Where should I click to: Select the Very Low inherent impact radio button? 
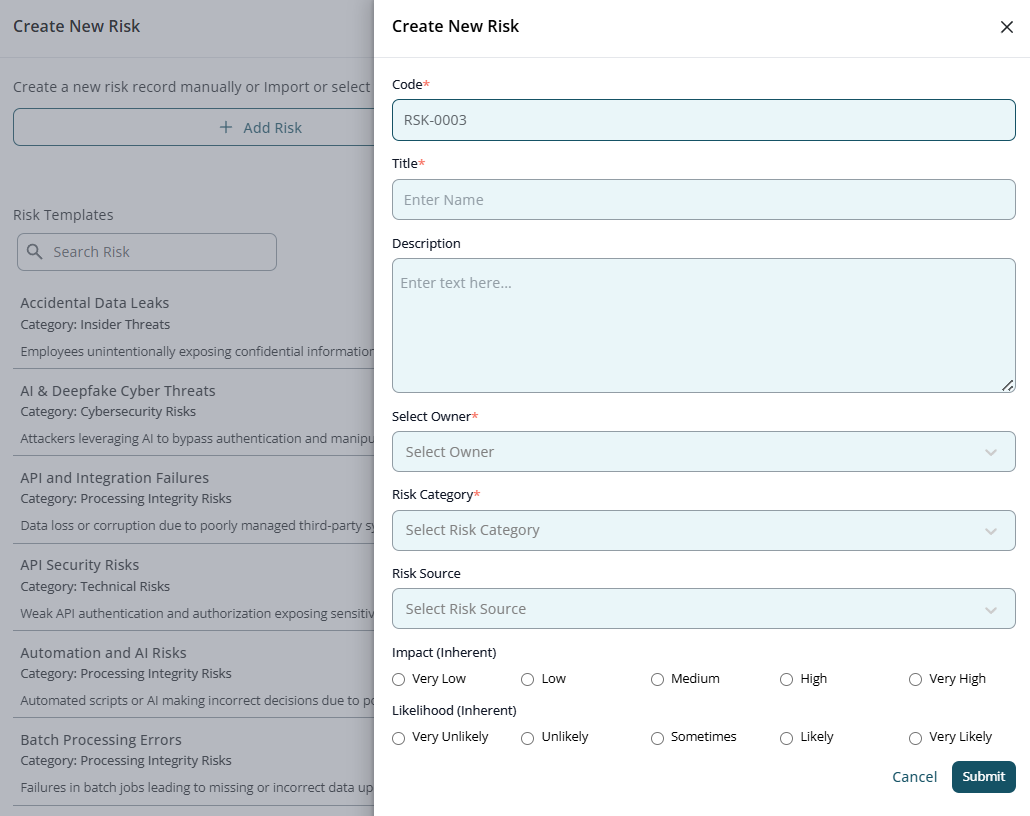(398, 679)
